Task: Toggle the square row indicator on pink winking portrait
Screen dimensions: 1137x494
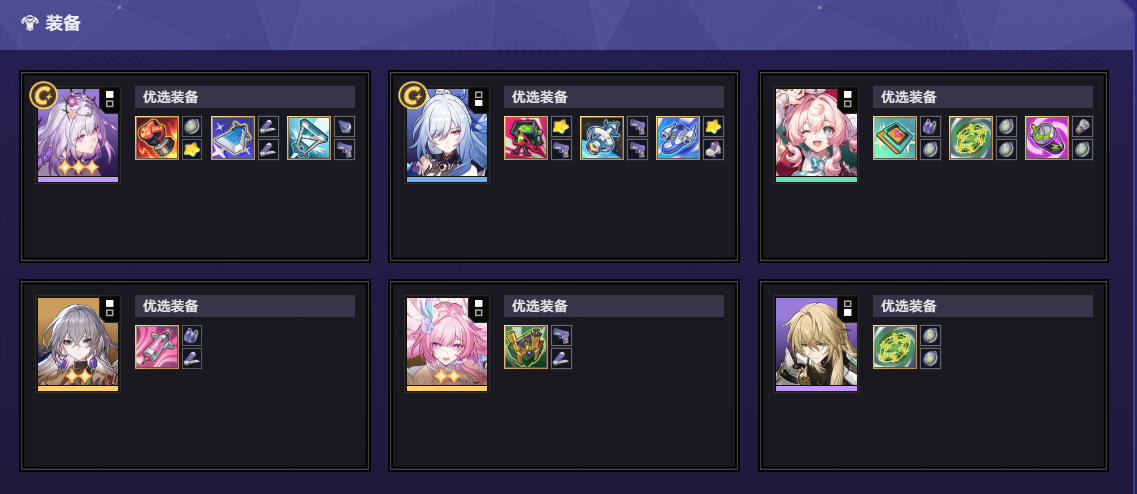Action: click(x=848, y=99)
